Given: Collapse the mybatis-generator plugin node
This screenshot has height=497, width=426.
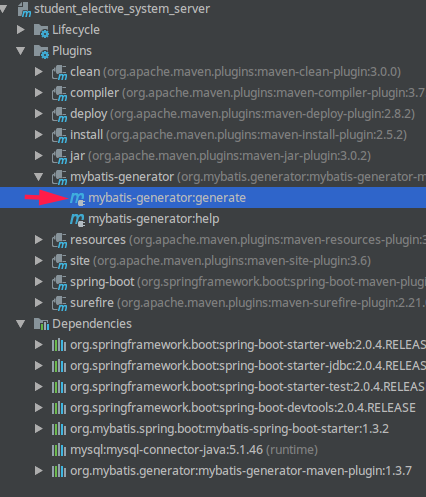Looking at the screenshot, I should tap(39, 177).
